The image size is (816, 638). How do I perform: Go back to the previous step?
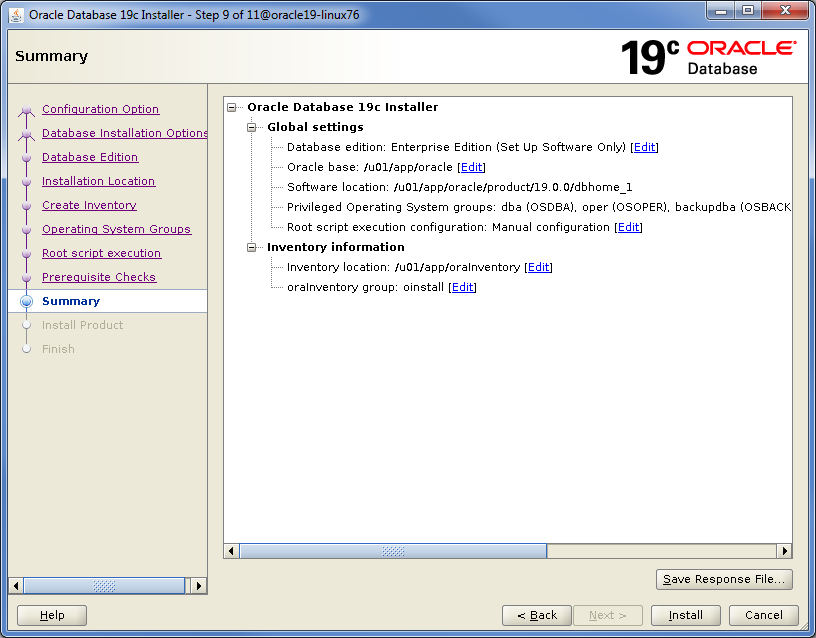[x=537, y=615]
